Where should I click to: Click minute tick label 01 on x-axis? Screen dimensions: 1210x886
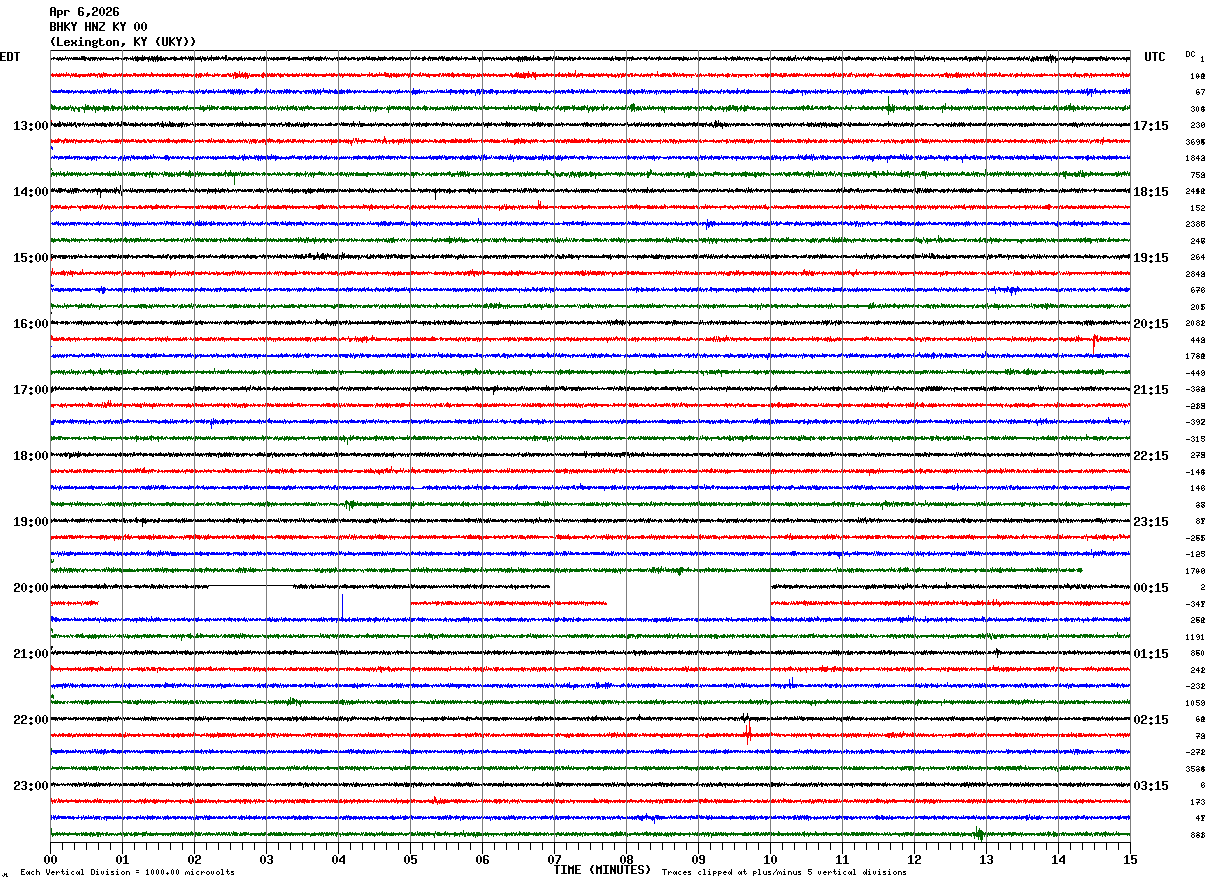122,859
